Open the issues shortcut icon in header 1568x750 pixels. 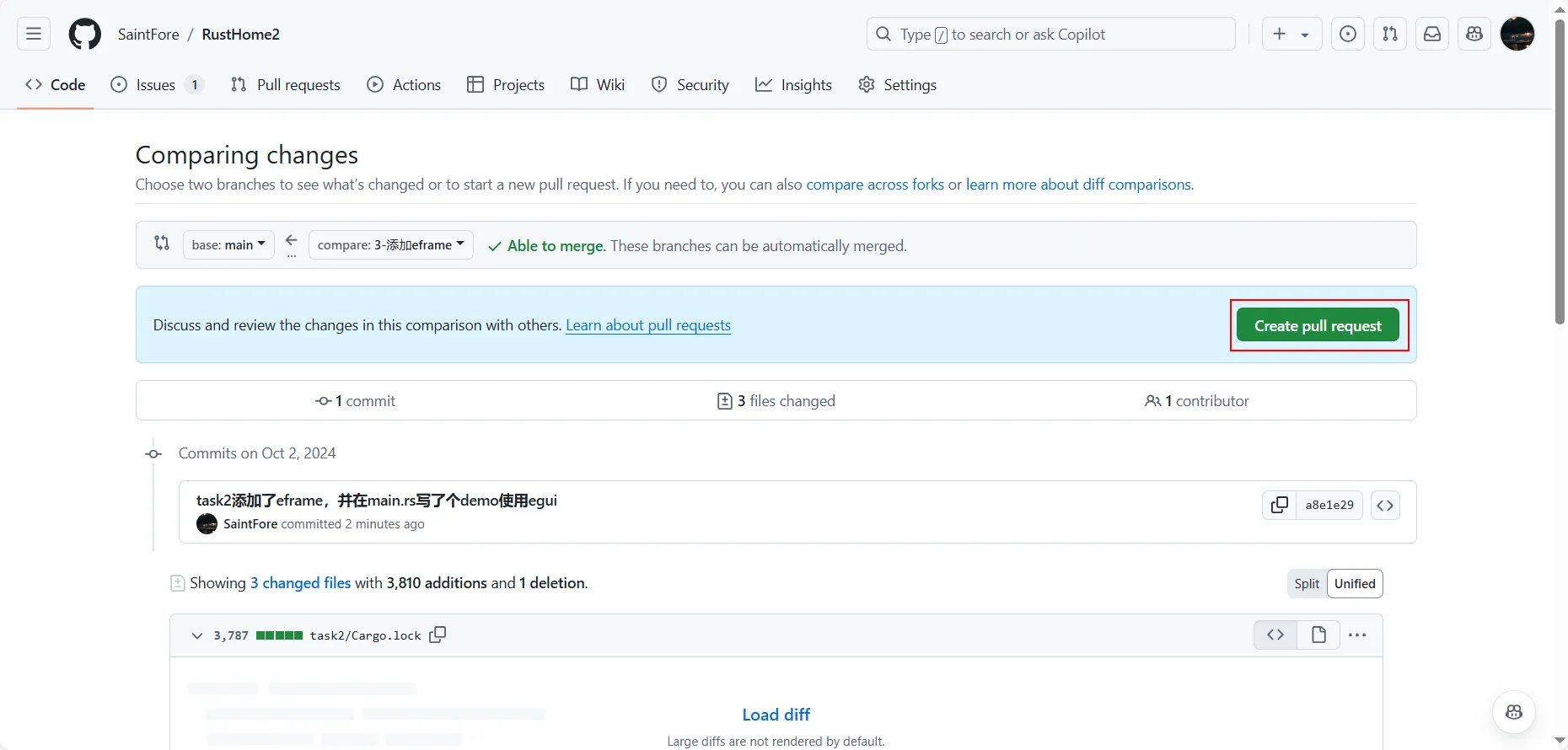tap(1348, 34)
